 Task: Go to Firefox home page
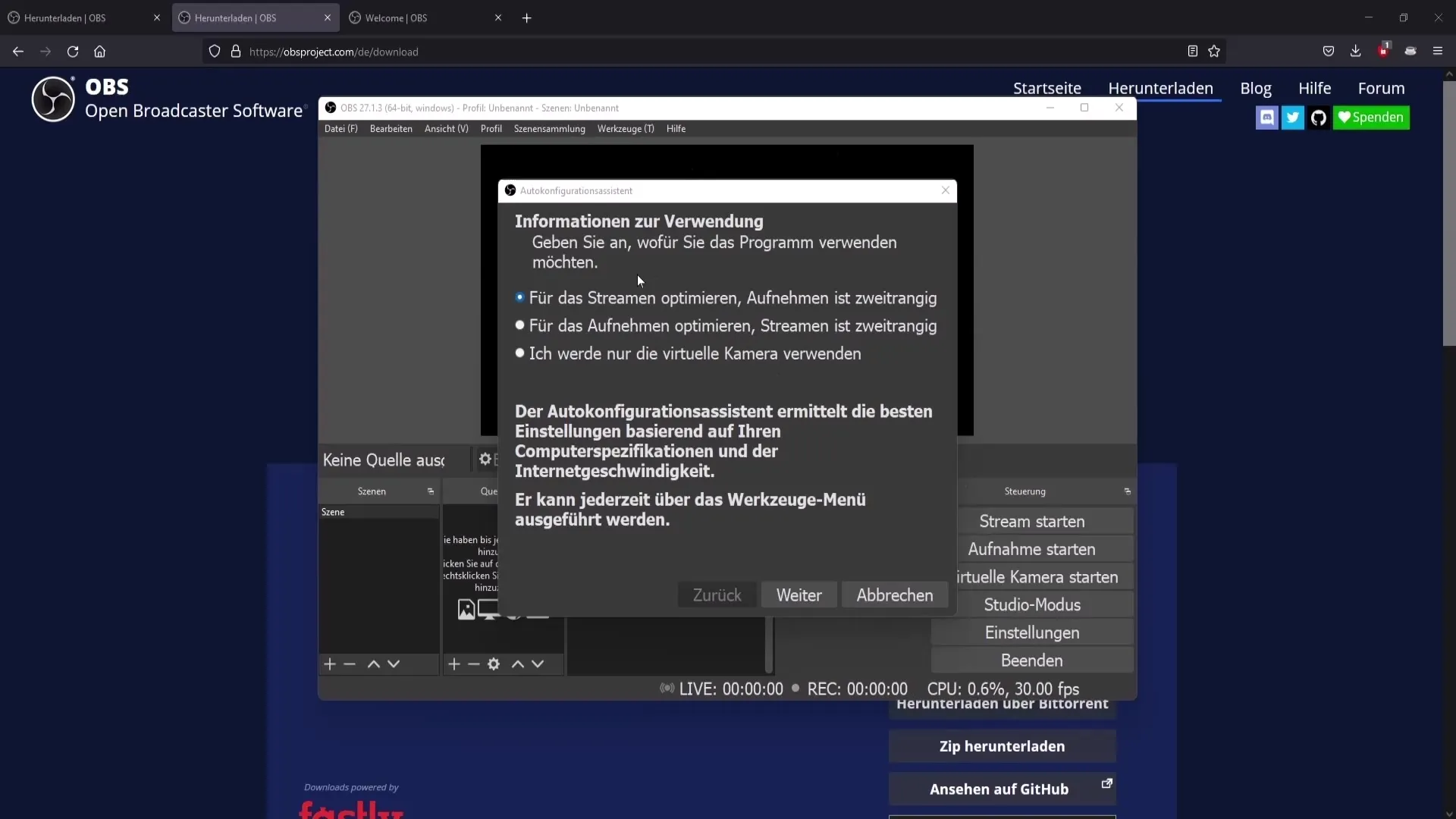99,52
